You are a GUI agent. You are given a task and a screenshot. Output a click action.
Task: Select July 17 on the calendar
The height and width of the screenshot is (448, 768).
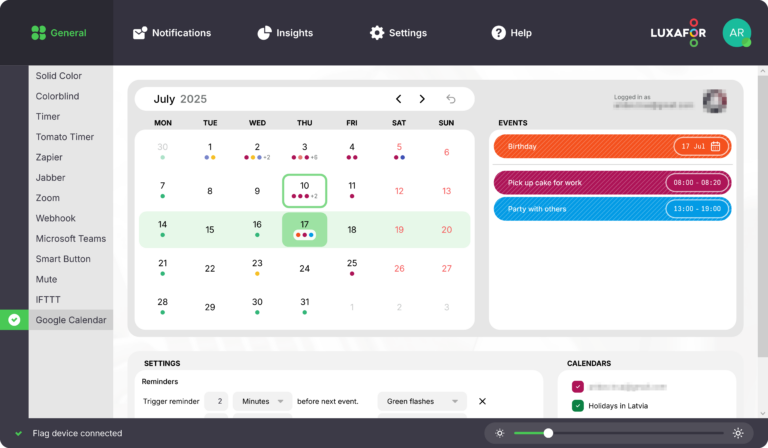pos(304,225)
